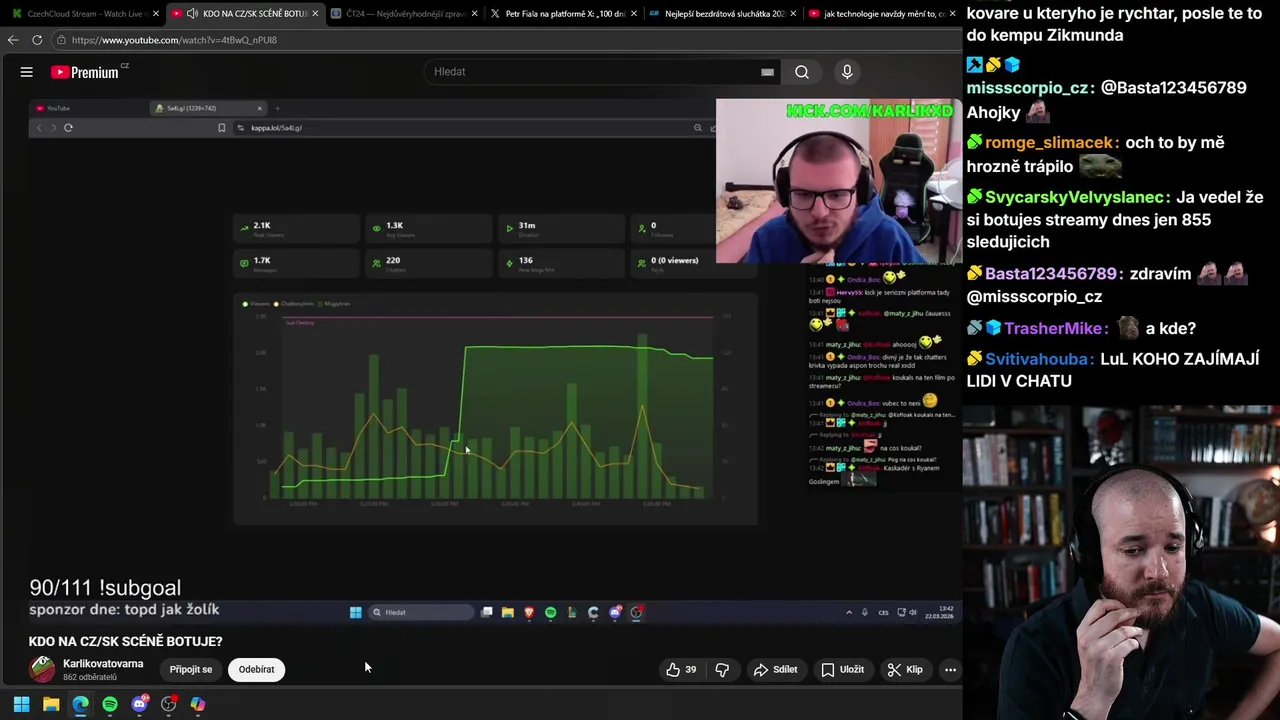Click the Připojit se join button
1280x720 pixels.
[x=191, y=670]
